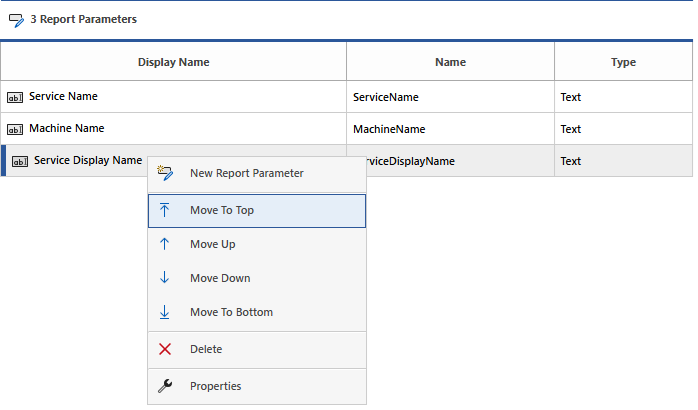The width and height of the screenshot is (698, 410).
Task: Select the Service Name parameter row
Action: (x=63, y=97)
